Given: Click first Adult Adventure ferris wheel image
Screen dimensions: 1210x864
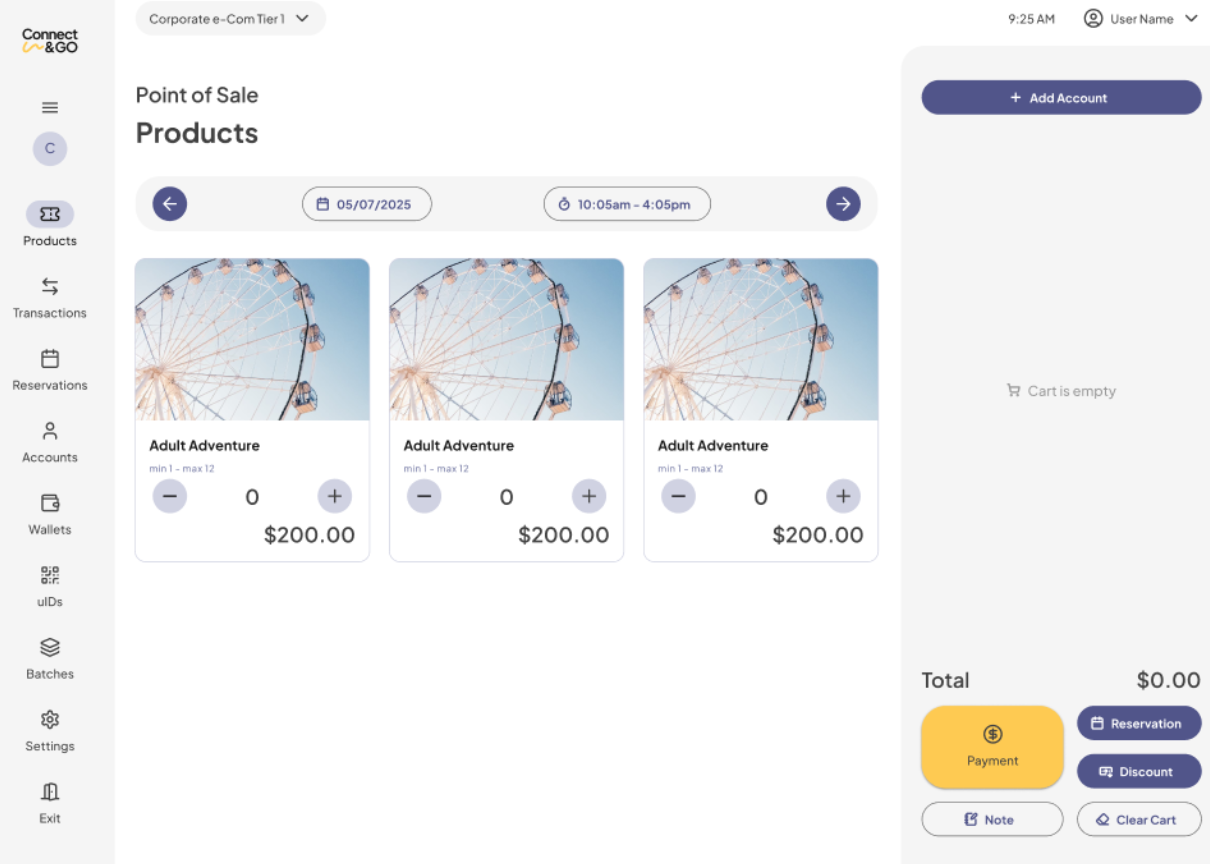Looking at the screenshot, I should 252,340.
